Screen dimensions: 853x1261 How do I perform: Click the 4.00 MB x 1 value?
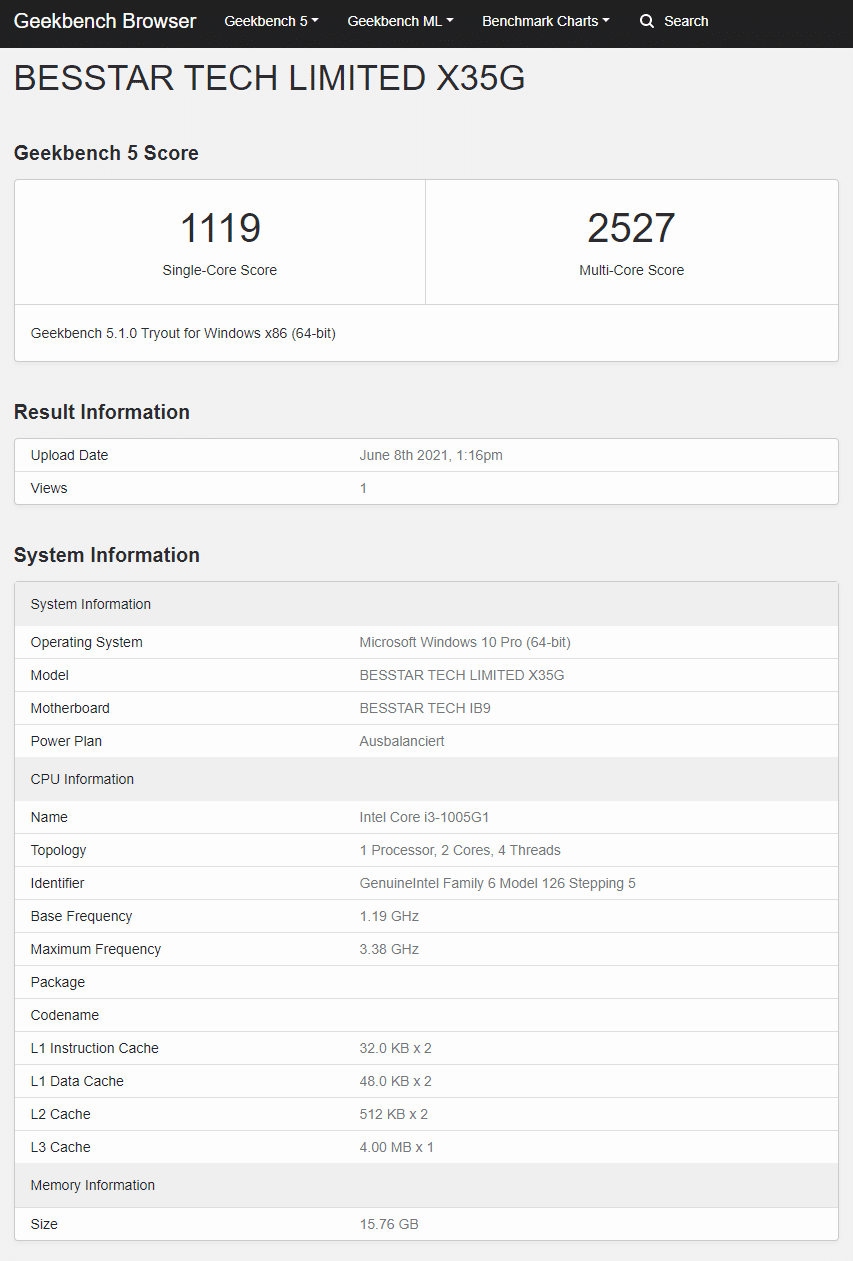pyautogui.click(x=397, y=1147)
